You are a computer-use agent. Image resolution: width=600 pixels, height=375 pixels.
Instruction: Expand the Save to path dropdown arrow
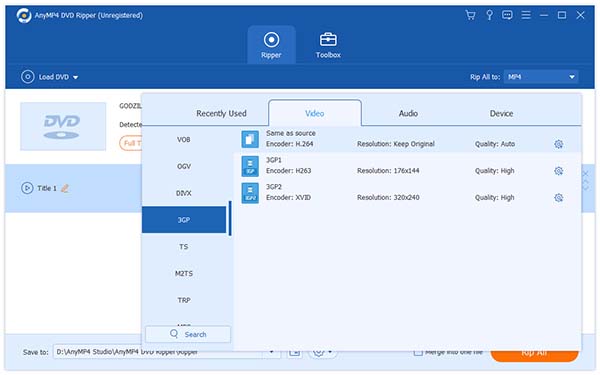271,352
